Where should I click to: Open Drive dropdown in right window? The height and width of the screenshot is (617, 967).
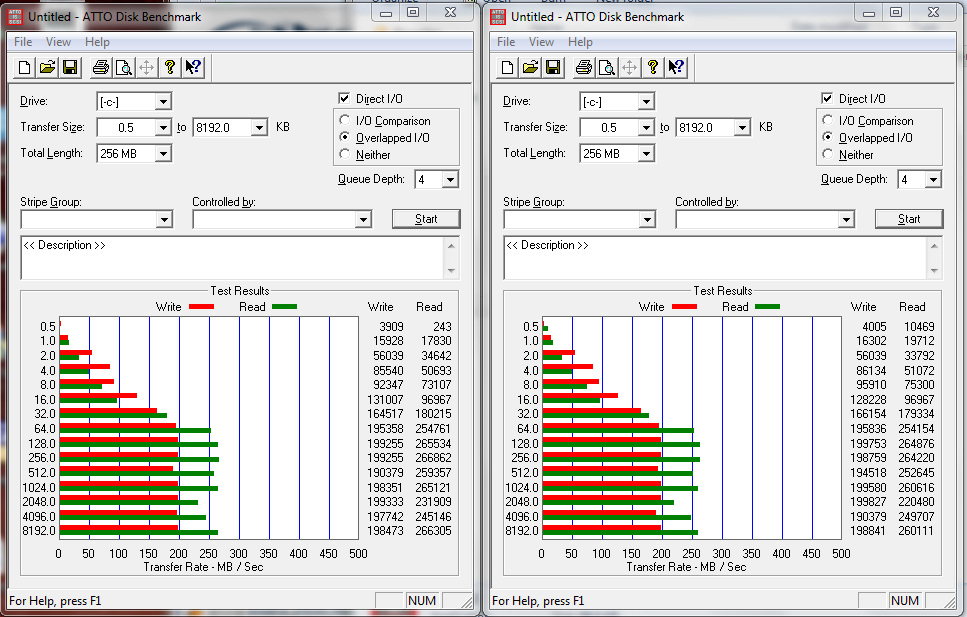(x=646, y=101)
